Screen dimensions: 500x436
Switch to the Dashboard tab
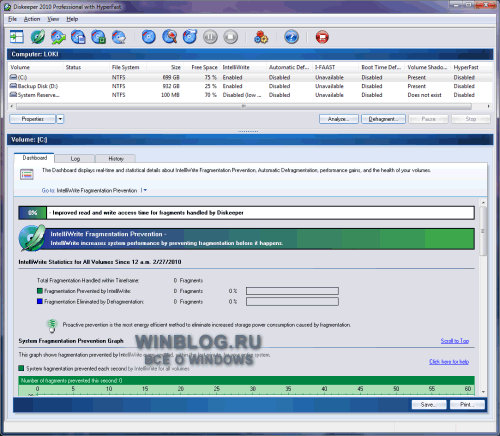(x=35, y=158)
